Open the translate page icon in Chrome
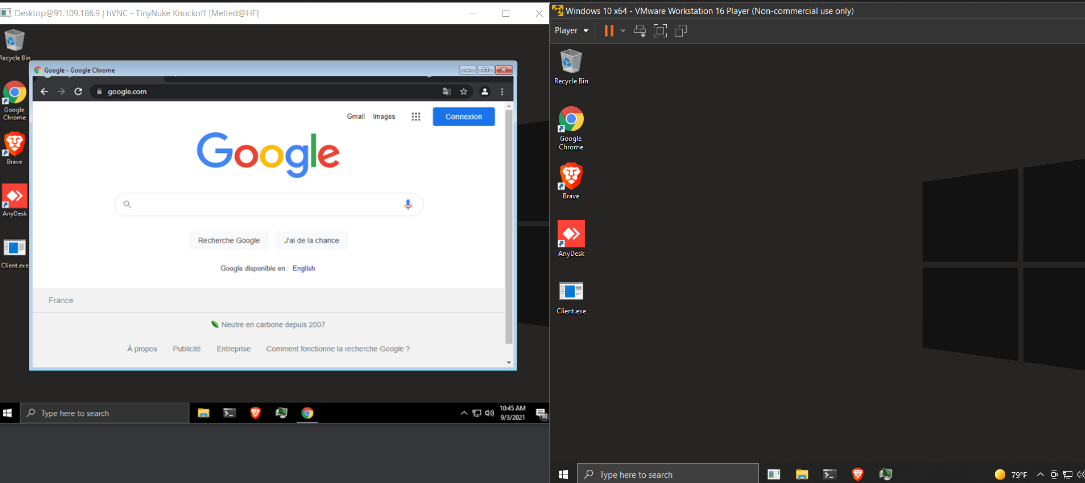This screenshot has width=1085, height=483. pyautogui.click(x=446, y=91)
